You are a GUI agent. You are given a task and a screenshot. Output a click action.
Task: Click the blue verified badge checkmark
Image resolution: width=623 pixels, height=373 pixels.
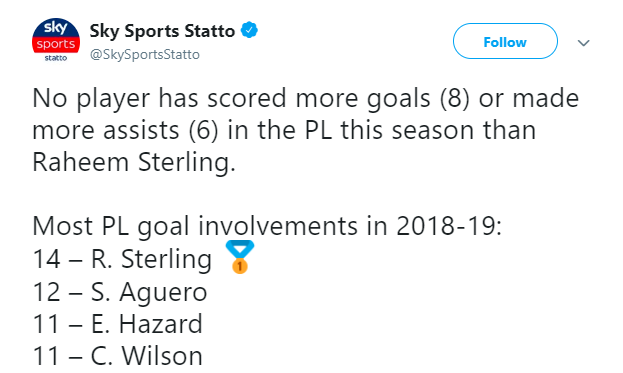click(x=250, y=30)
